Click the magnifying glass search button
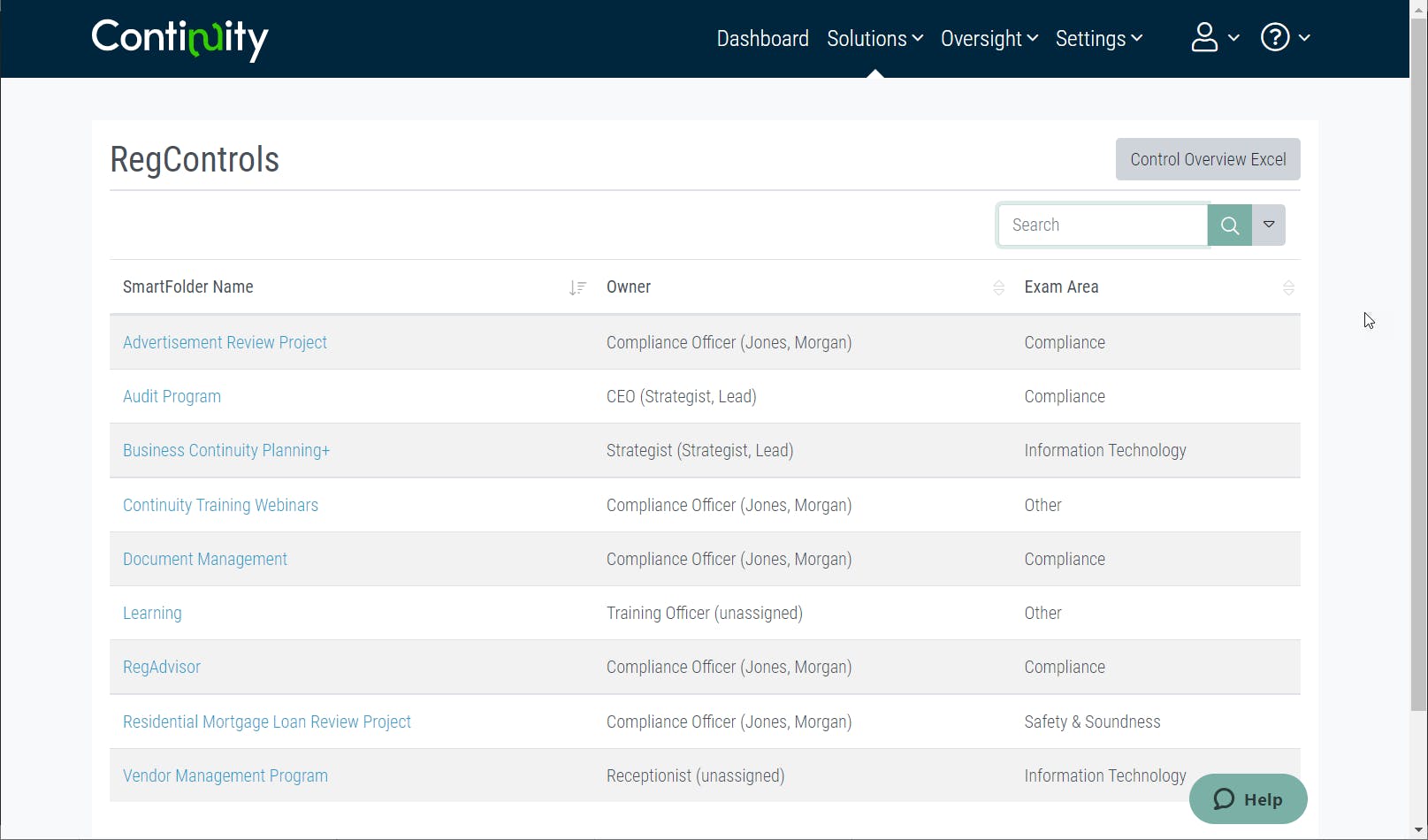This screenshot has width=1428, height=840. click(1229, 225)
